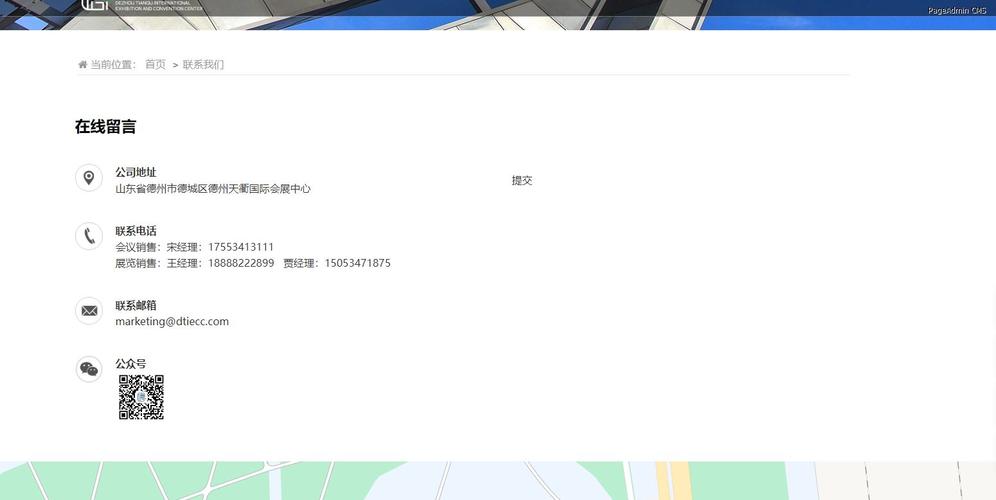The width and height of the screenshot is (996, 500).
Task: Click phone number 15053471875
Action: click(x=358, y=263)
